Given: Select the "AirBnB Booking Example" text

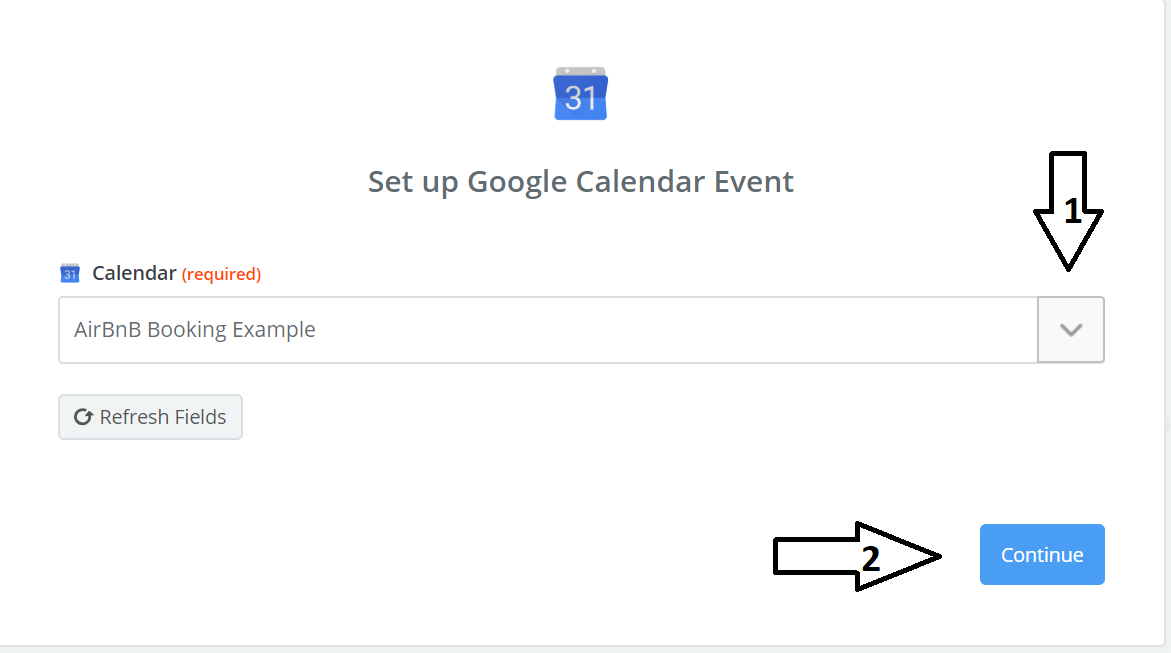Looking at the screenshot, I should click(x=195, y=330).
